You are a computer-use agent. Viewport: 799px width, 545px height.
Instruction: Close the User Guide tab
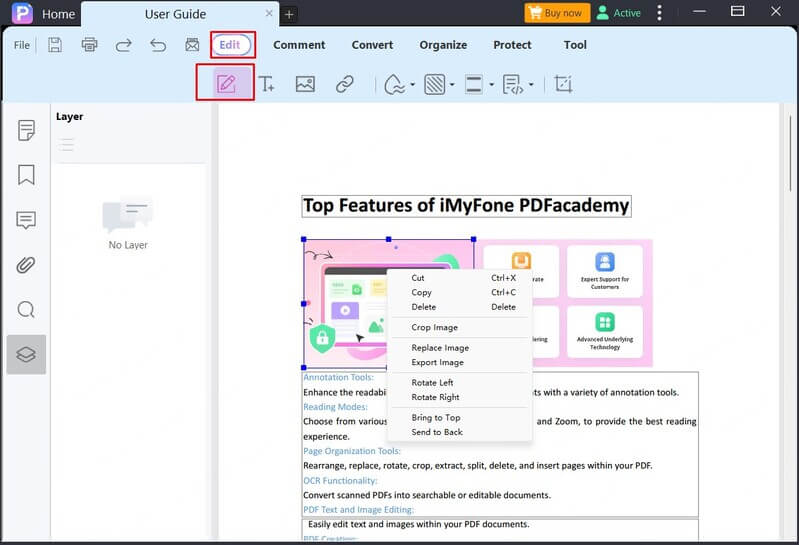point(269,14)
